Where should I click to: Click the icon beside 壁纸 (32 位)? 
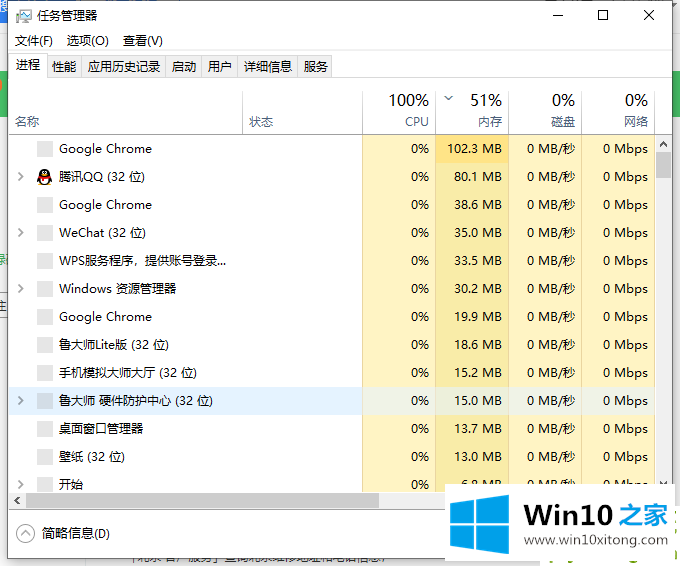(45, 457)
